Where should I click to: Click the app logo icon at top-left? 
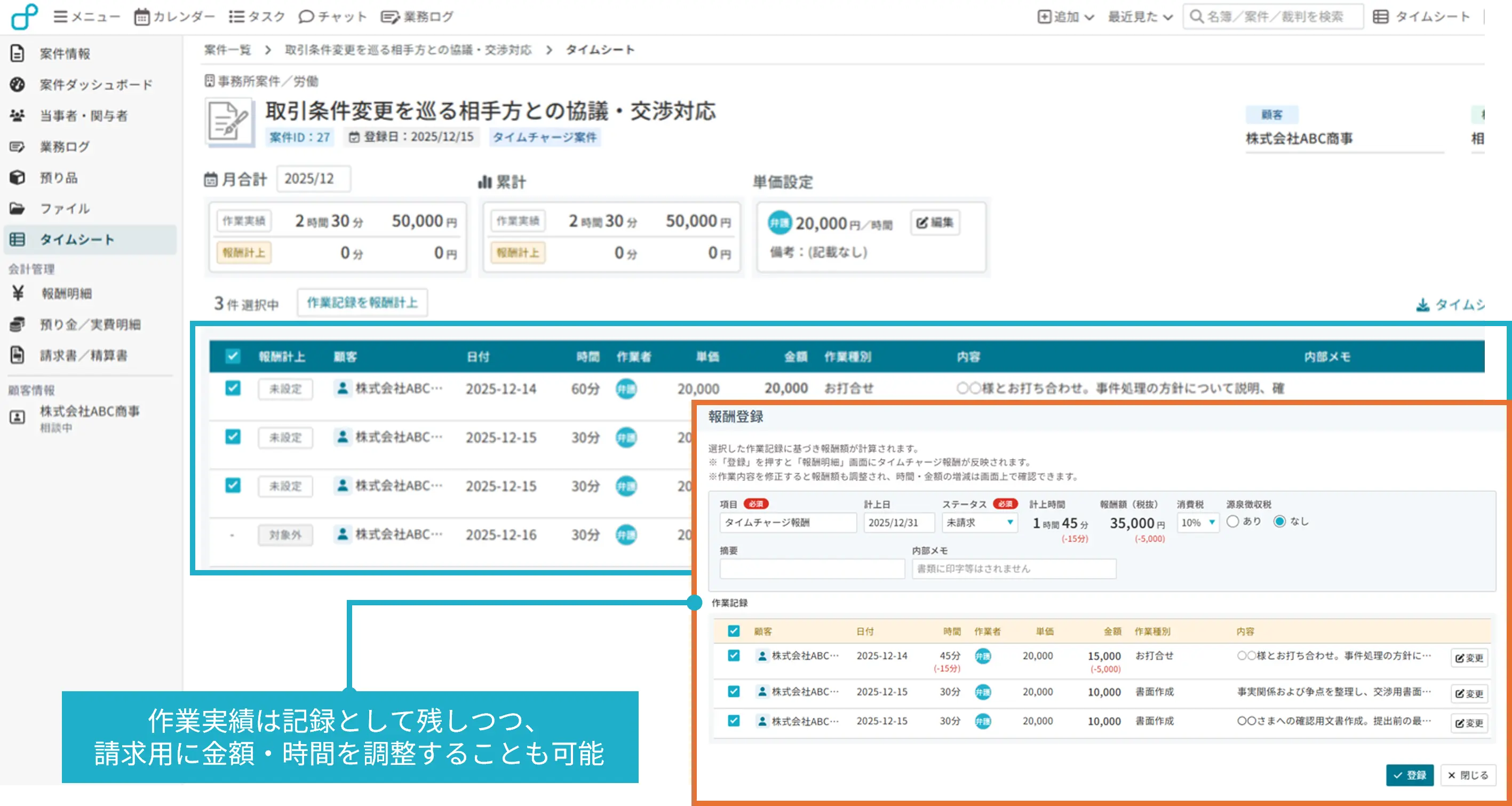click(25, 17)
